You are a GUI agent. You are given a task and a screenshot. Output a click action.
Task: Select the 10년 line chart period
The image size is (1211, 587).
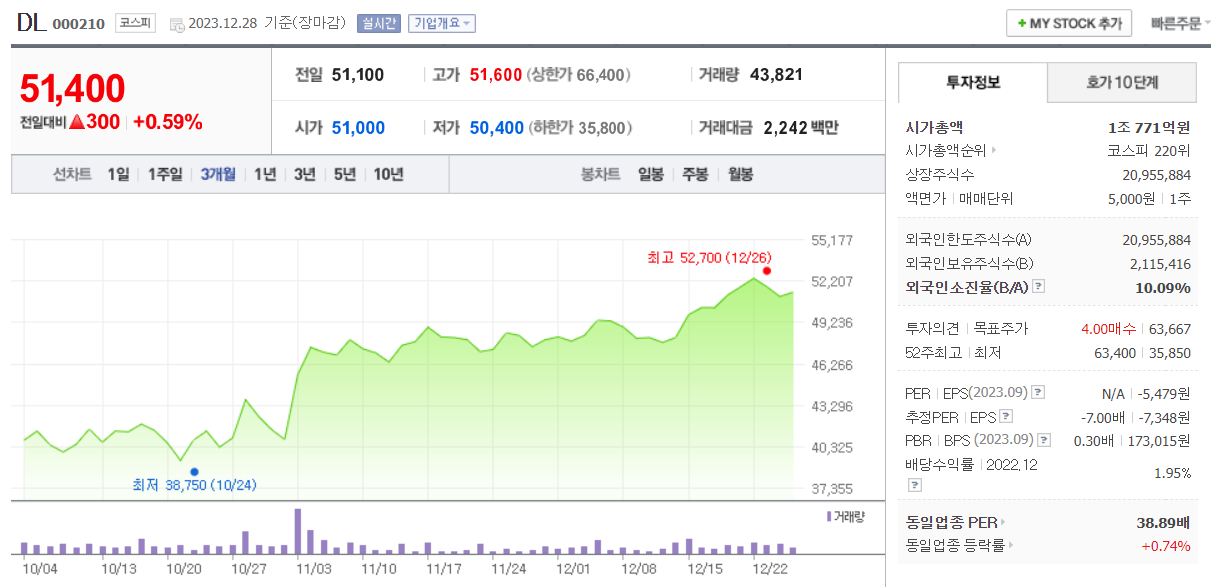click(389, 174)
